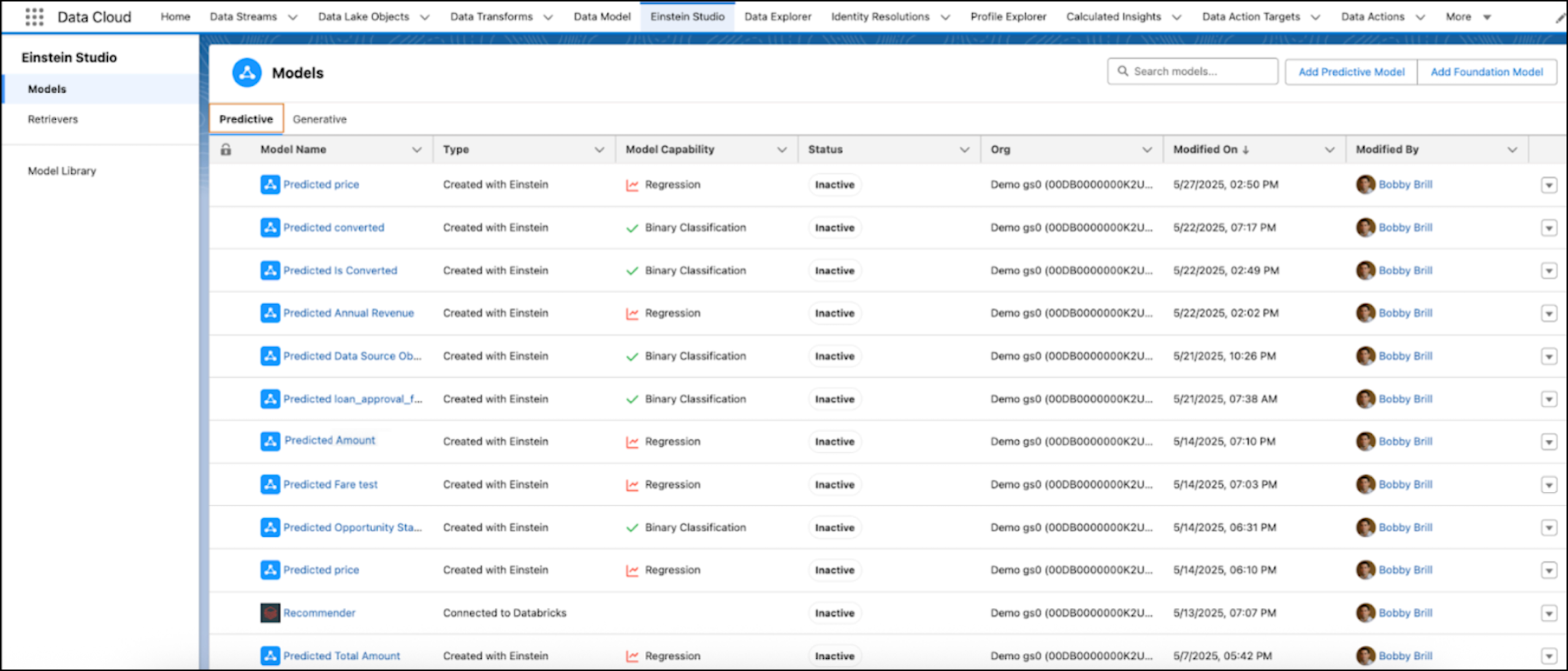Select the Predictive tab
The width and height of the screenshot is (1568, 671).
(x=246, y=119)
